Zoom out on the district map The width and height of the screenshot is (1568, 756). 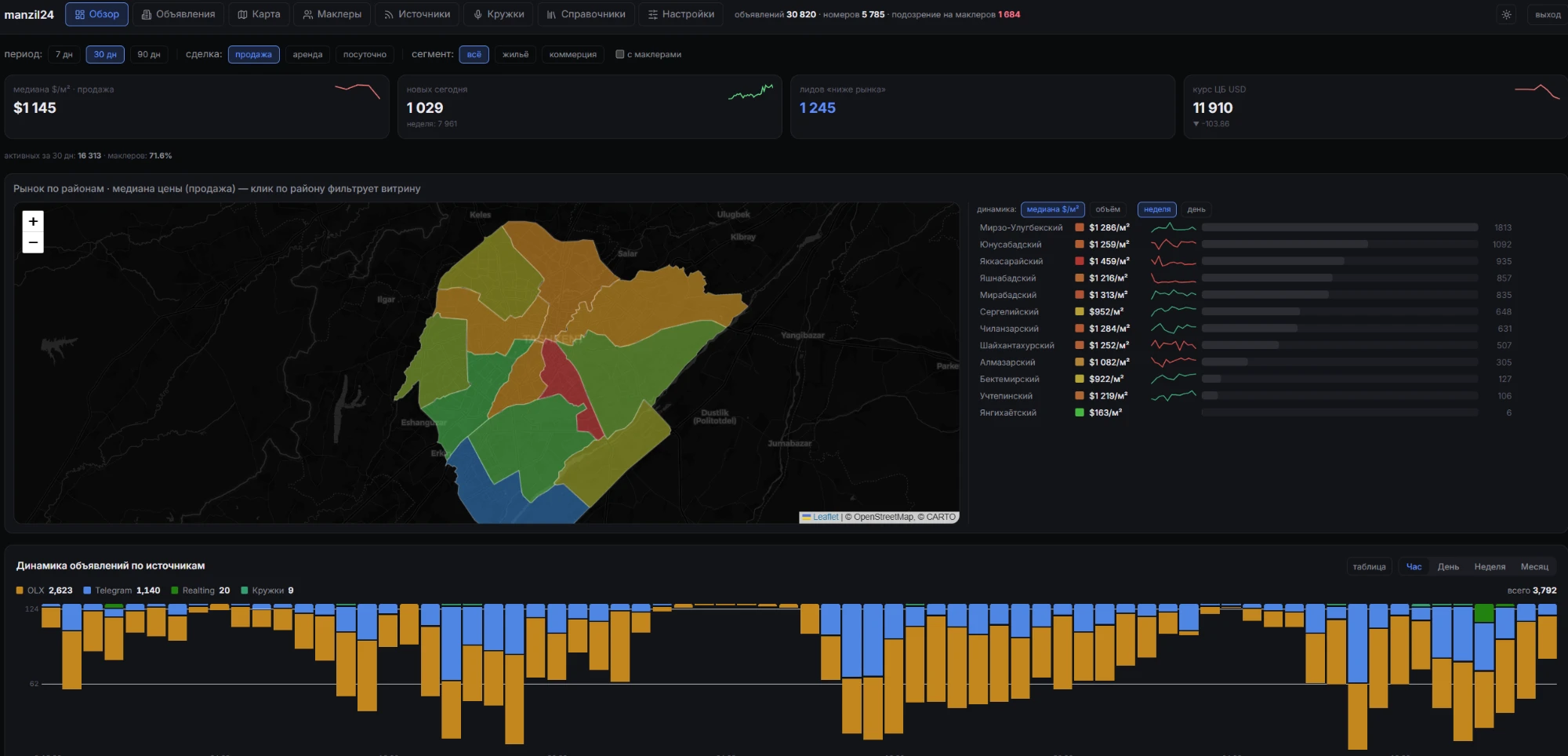click(33, 242)
